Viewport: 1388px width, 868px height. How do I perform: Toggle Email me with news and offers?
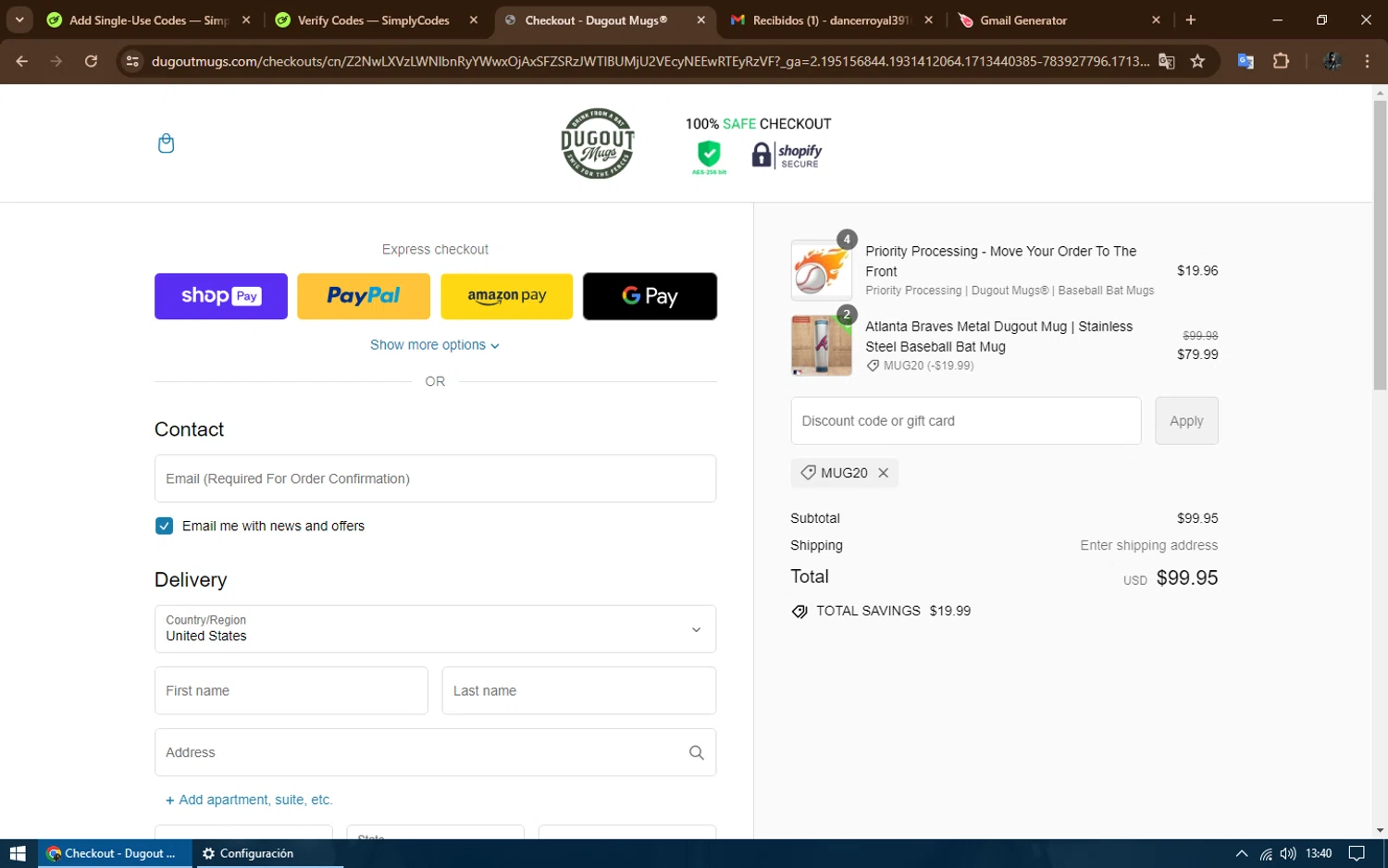point(165,526)
